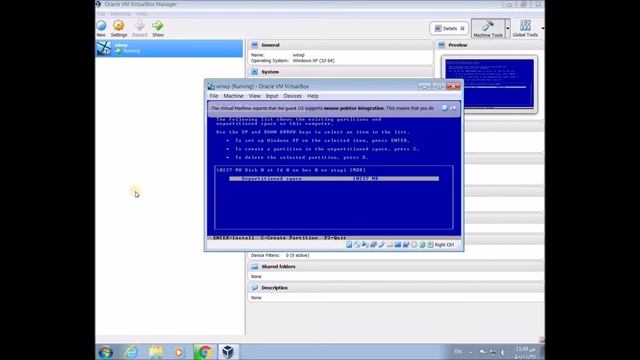Click the keyboard capture status icon
The height and width of the screenshot is (360, 640).
430,244
